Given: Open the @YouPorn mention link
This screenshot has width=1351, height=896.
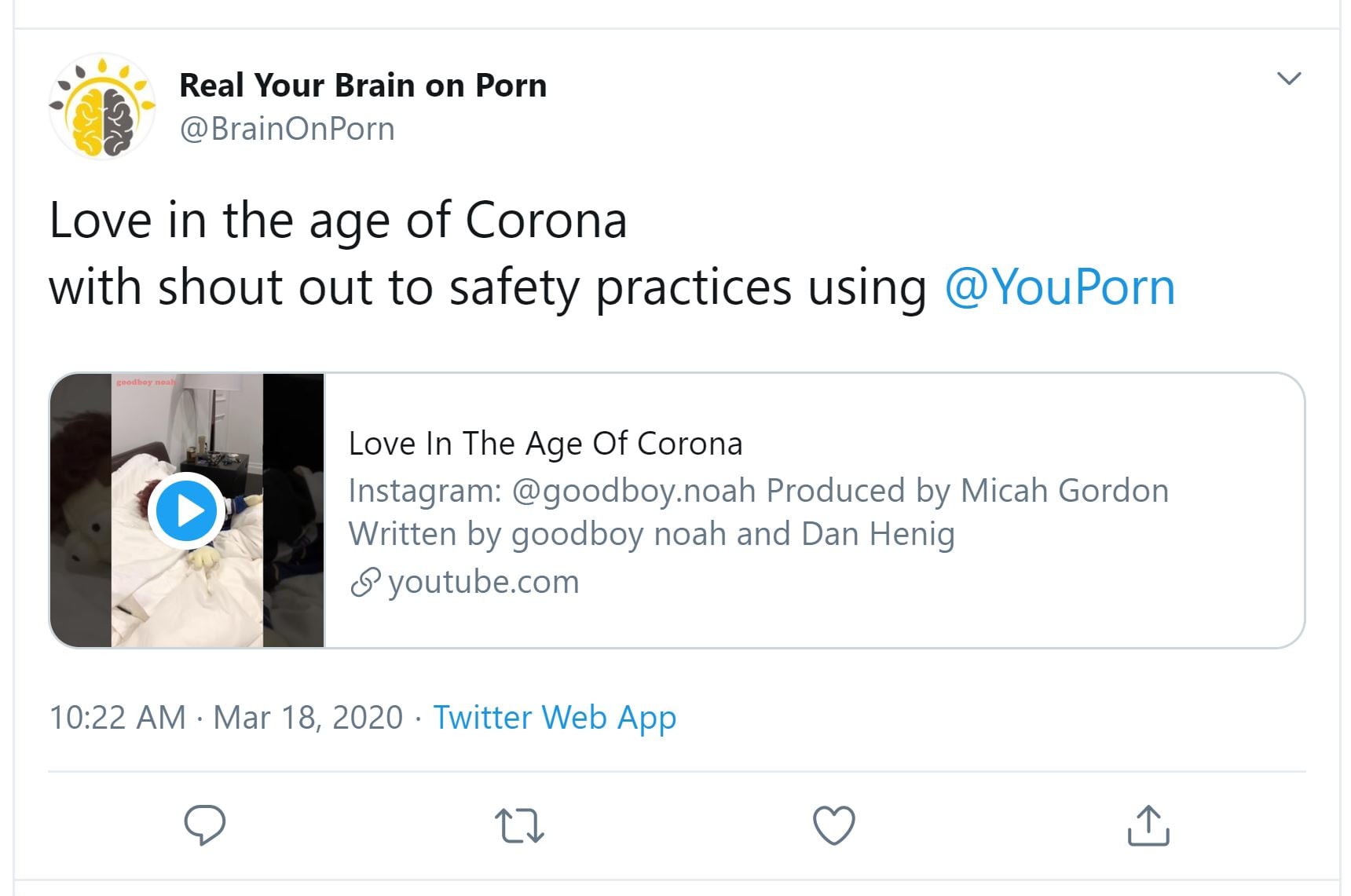Looking at the screenshot, I should pos(1060,287).
